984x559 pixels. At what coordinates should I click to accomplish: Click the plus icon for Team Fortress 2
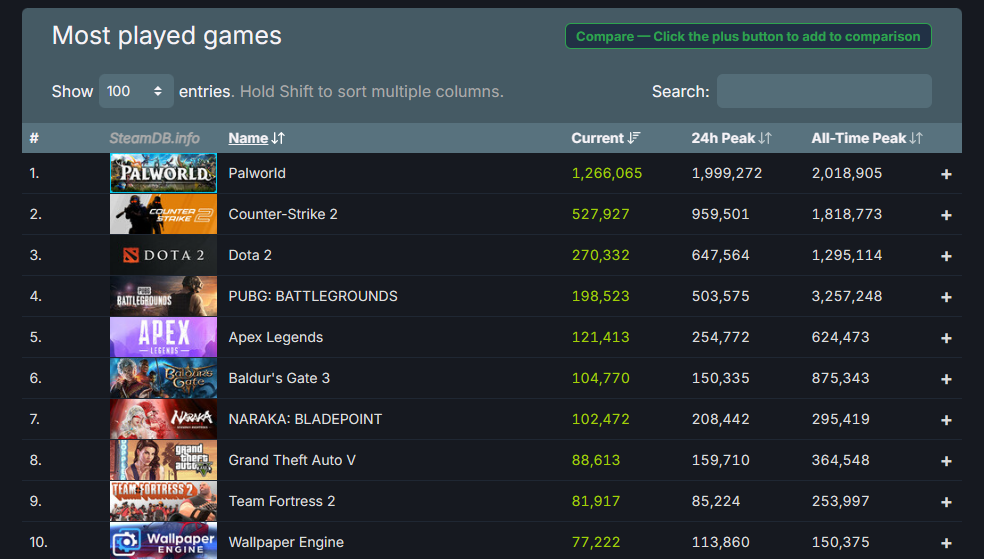946,502
